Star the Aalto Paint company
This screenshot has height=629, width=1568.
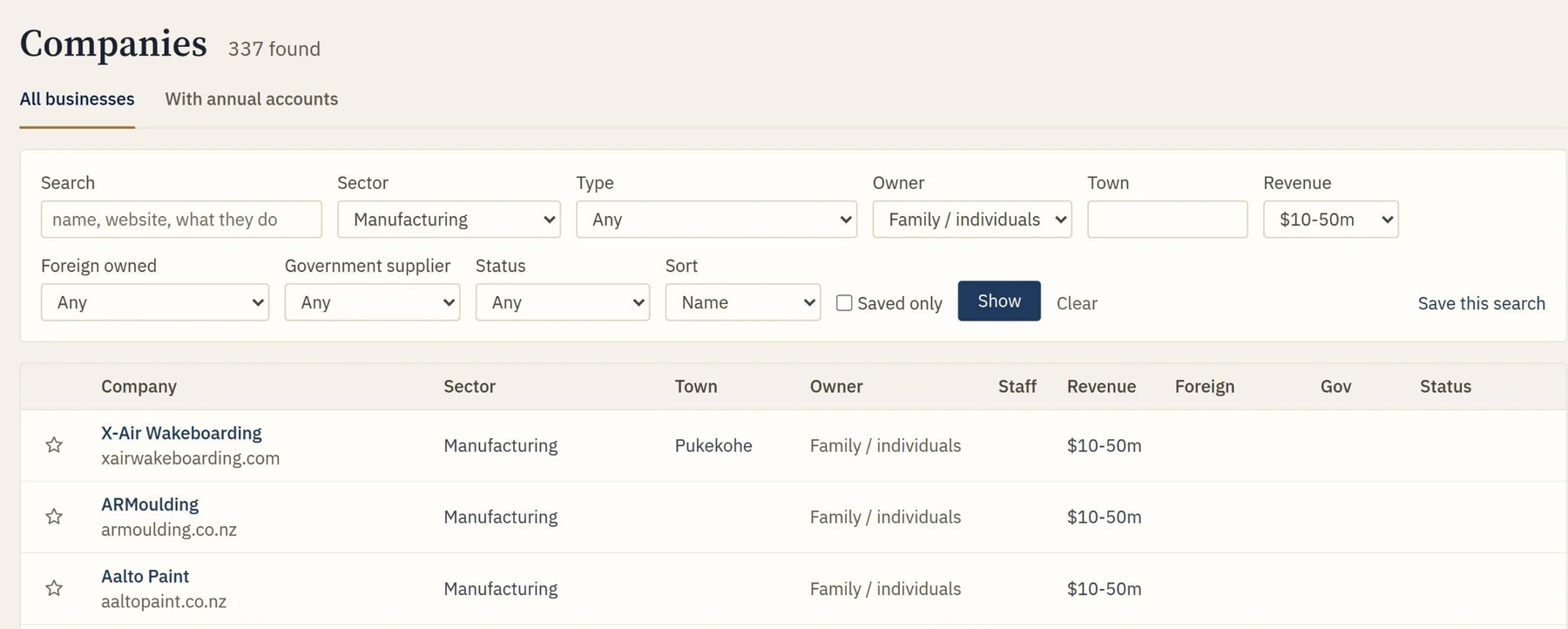(x=54, y=588)
